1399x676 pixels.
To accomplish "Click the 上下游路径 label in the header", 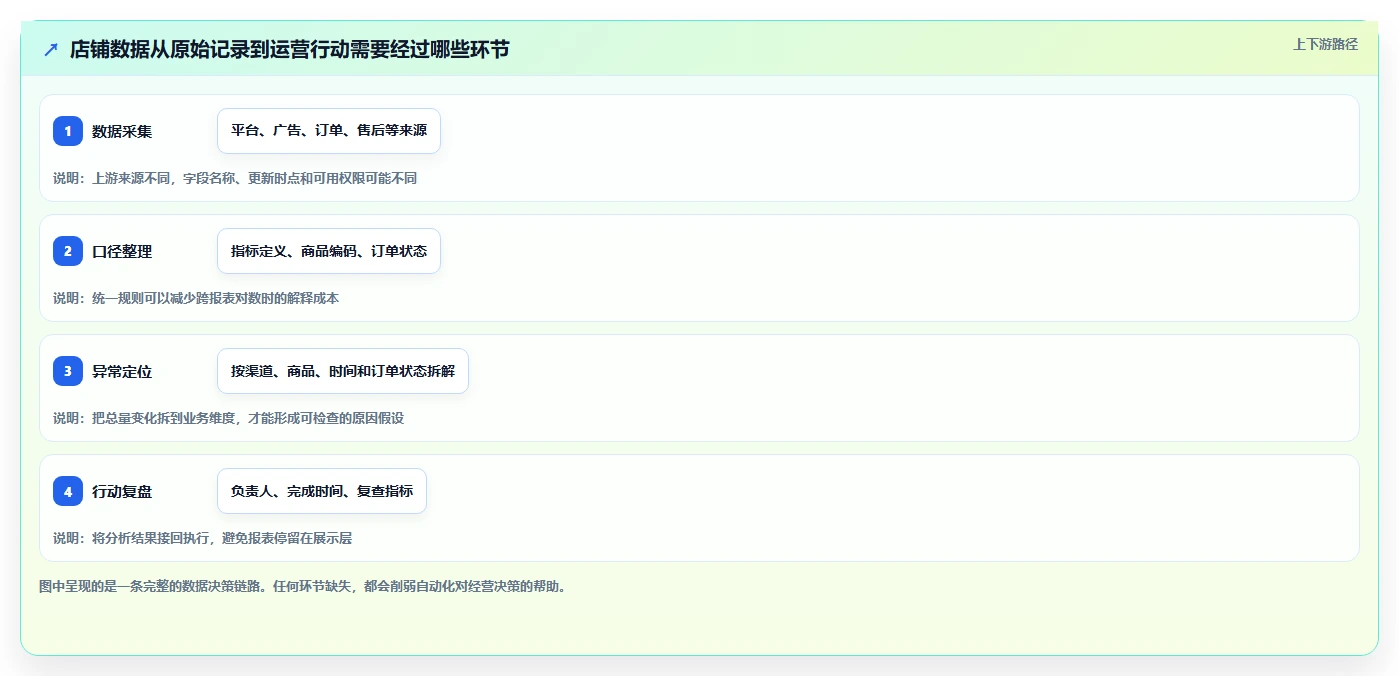I will coord(1325,44).
